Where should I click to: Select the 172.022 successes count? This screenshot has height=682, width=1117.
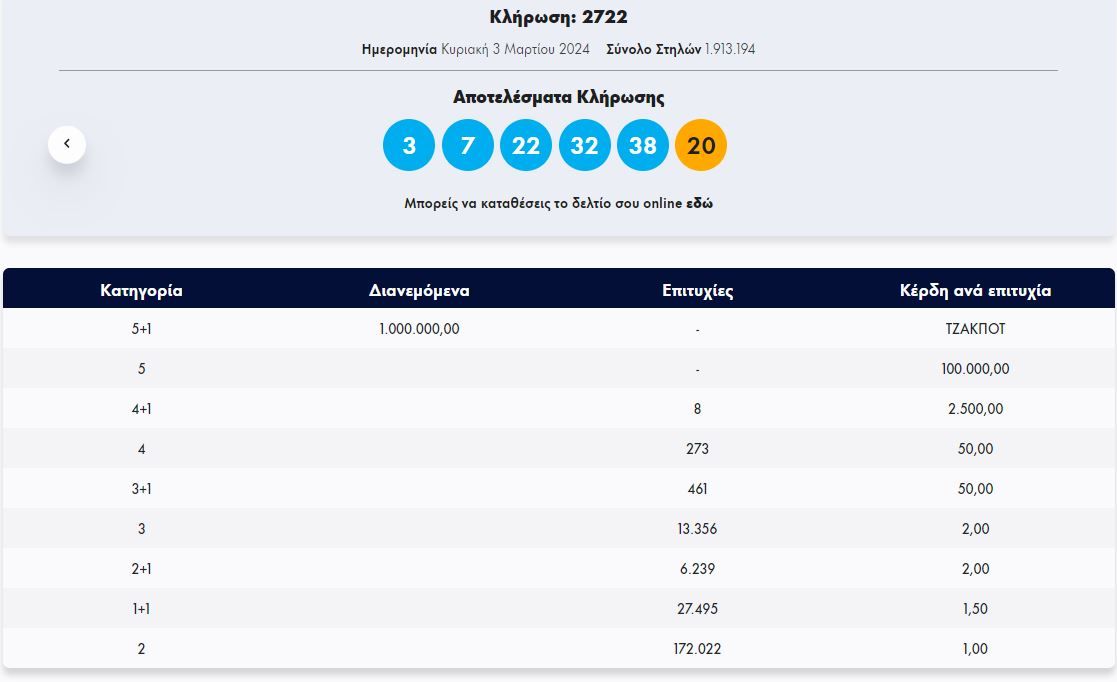coord(697,649)
